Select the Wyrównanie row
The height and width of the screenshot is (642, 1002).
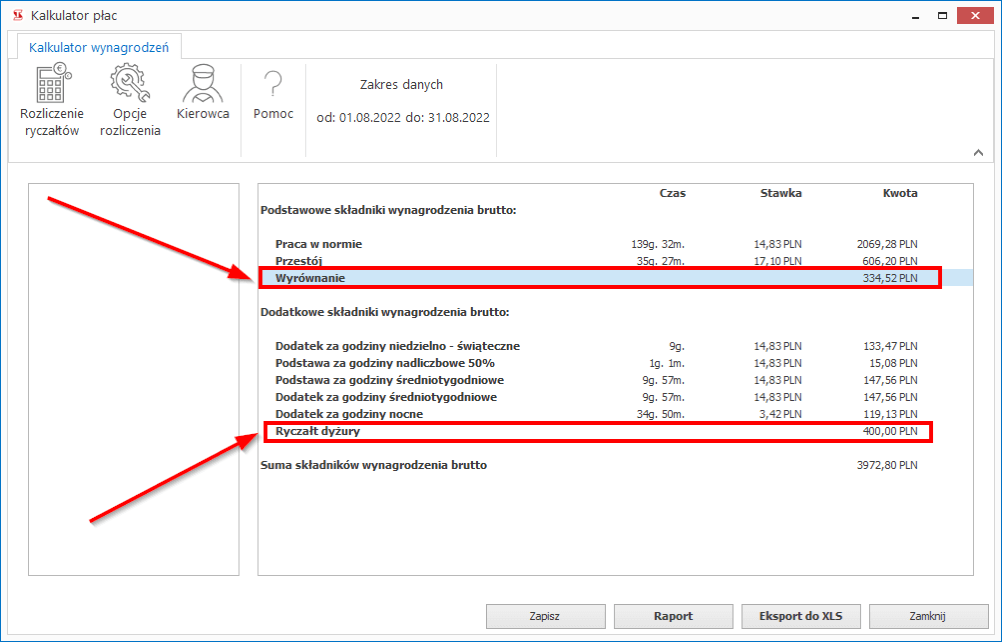[x=600, y=278]
